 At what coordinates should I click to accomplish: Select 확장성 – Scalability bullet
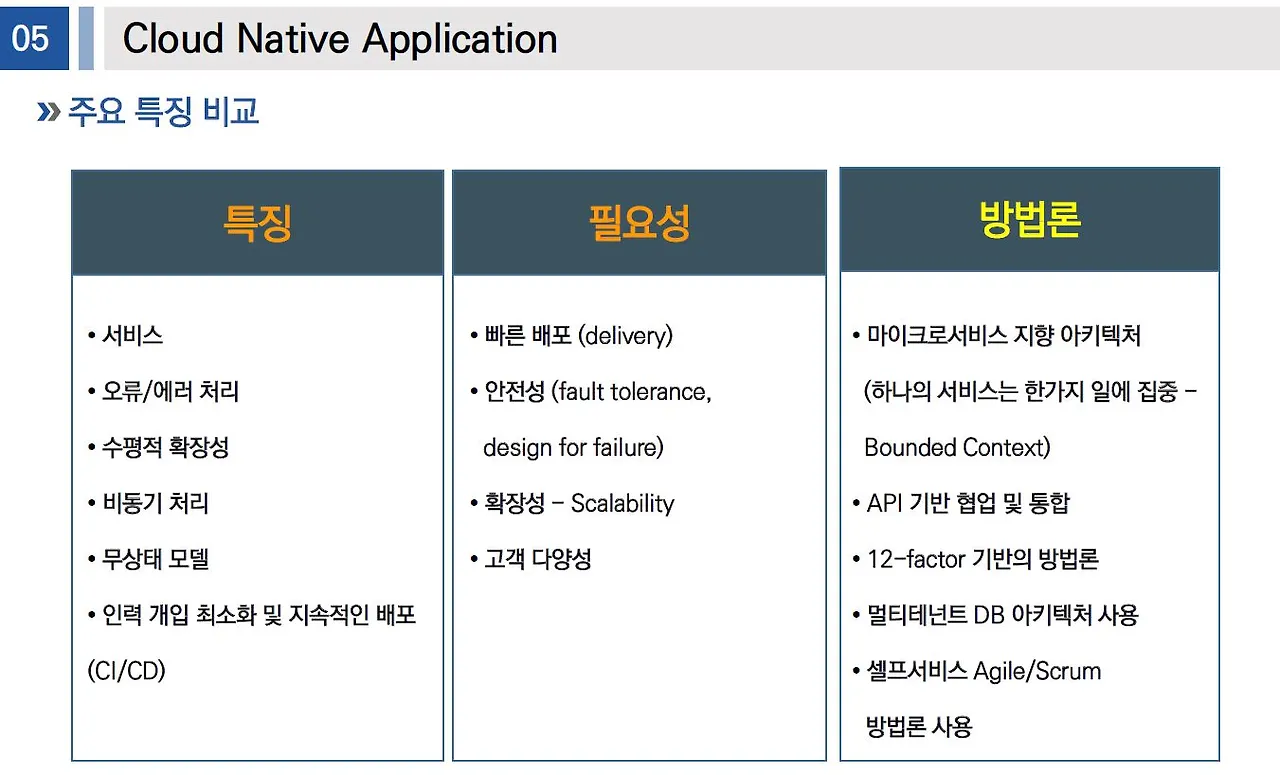coord(572,503)
